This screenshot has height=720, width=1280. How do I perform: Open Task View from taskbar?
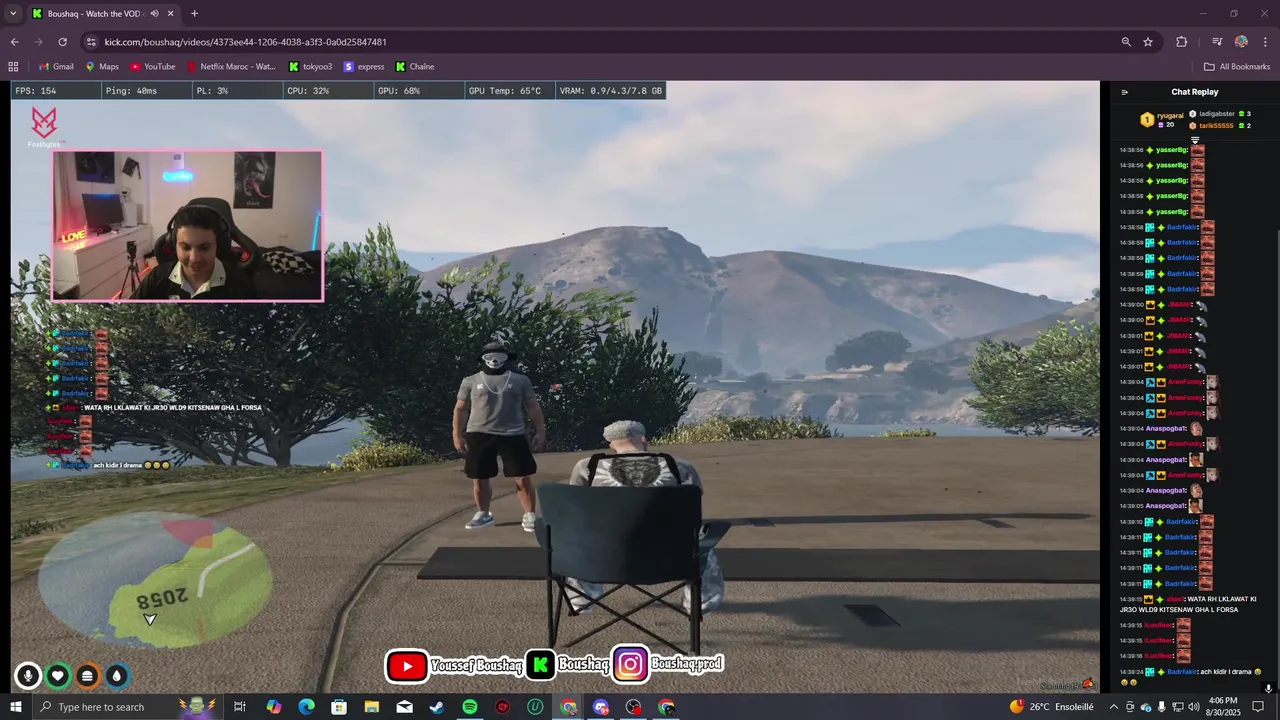click(240, 707)
